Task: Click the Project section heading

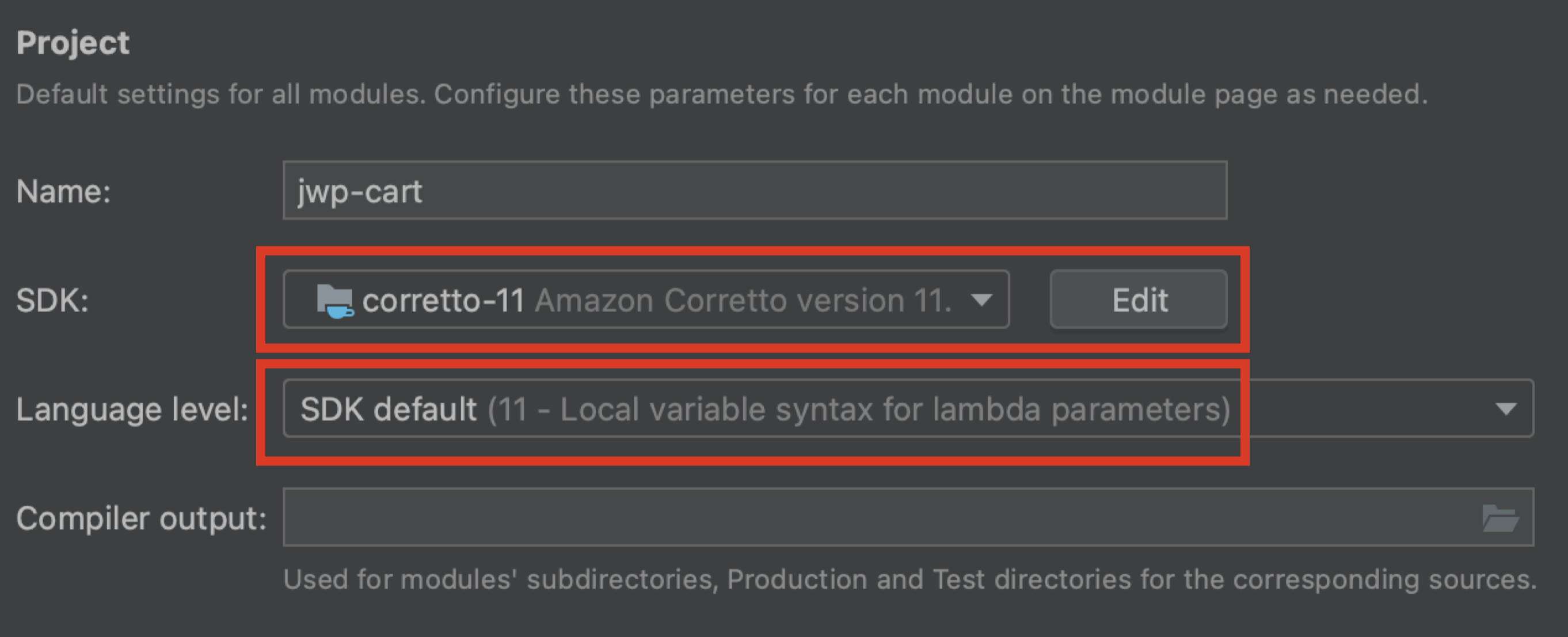Action: 73,43
